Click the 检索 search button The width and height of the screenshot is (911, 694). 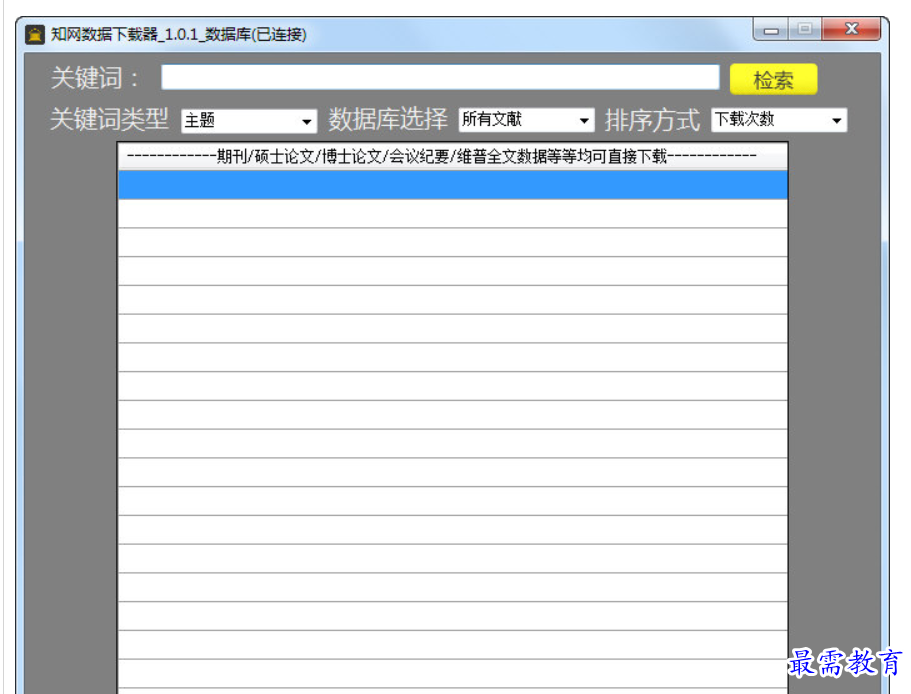(x=773, y=80)
